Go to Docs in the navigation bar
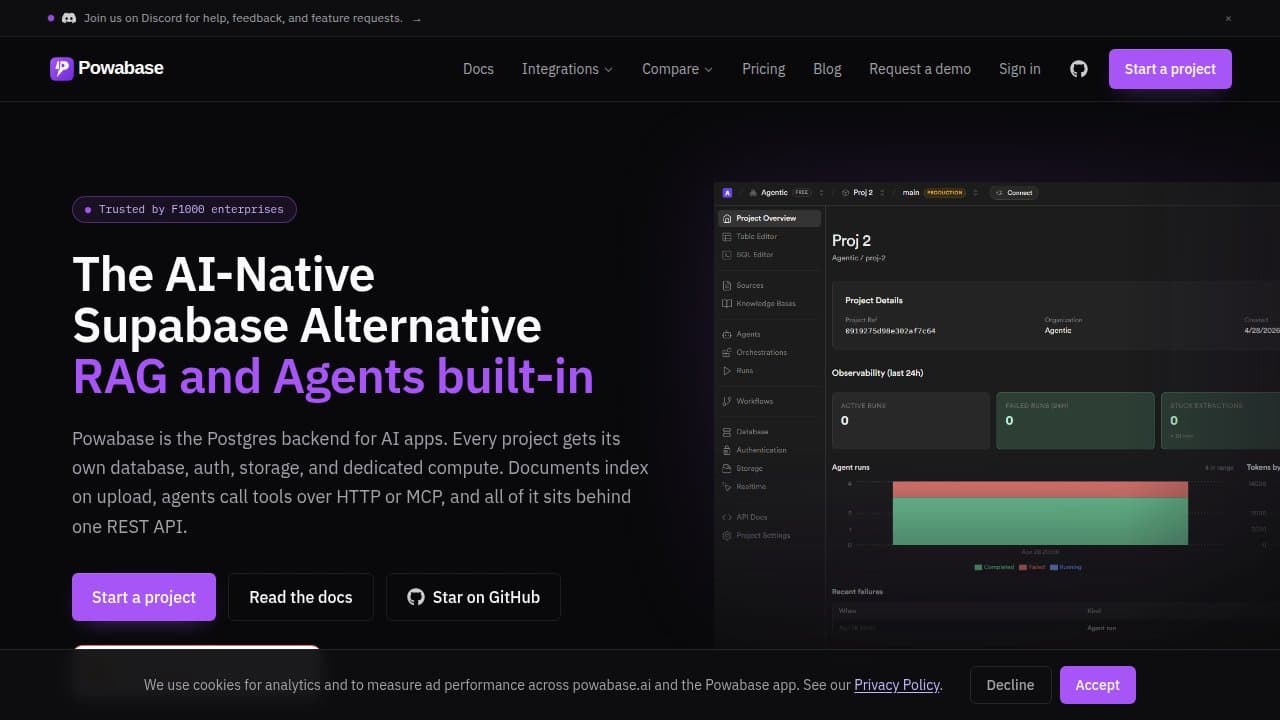Image resolution: width=1280 pixels, height=720 pixels. point(478,69)
